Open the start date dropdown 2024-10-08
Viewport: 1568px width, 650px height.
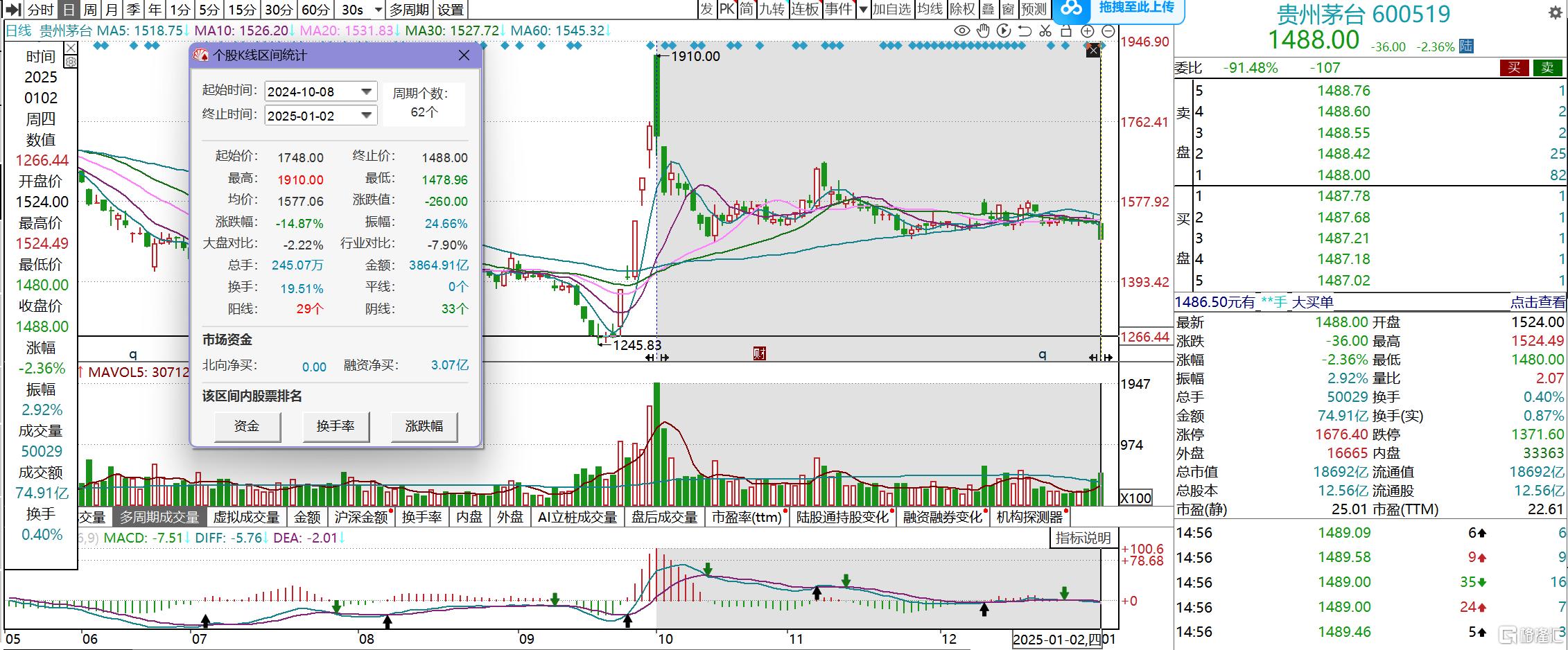(x=367, y=91)
